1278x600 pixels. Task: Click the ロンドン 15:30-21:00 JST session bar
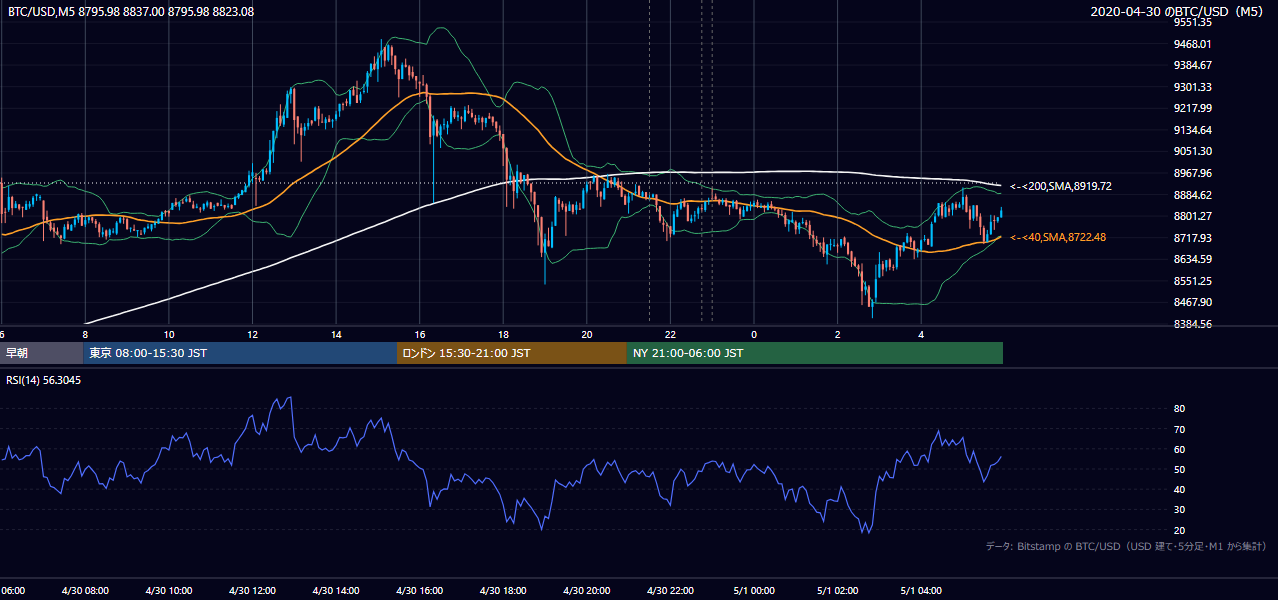pos(512,353)
